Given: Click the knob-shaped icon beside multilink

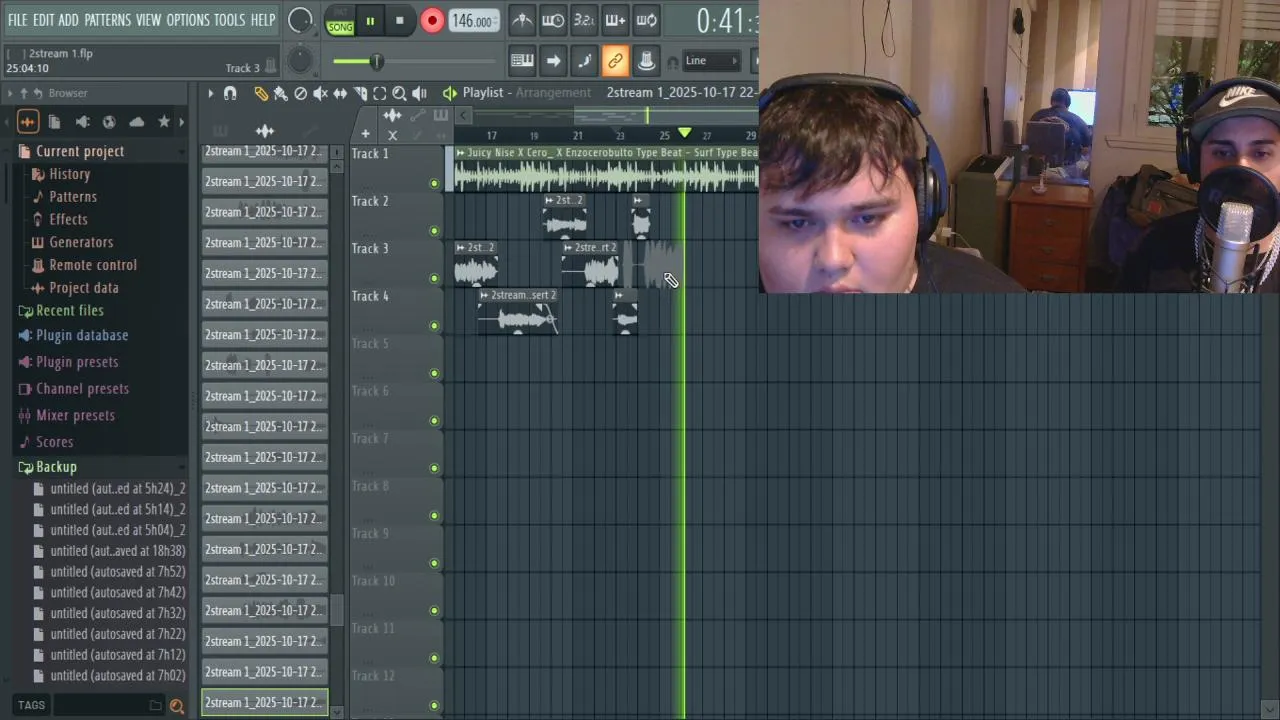Looking at the screenshot, I should coord(647,61).
